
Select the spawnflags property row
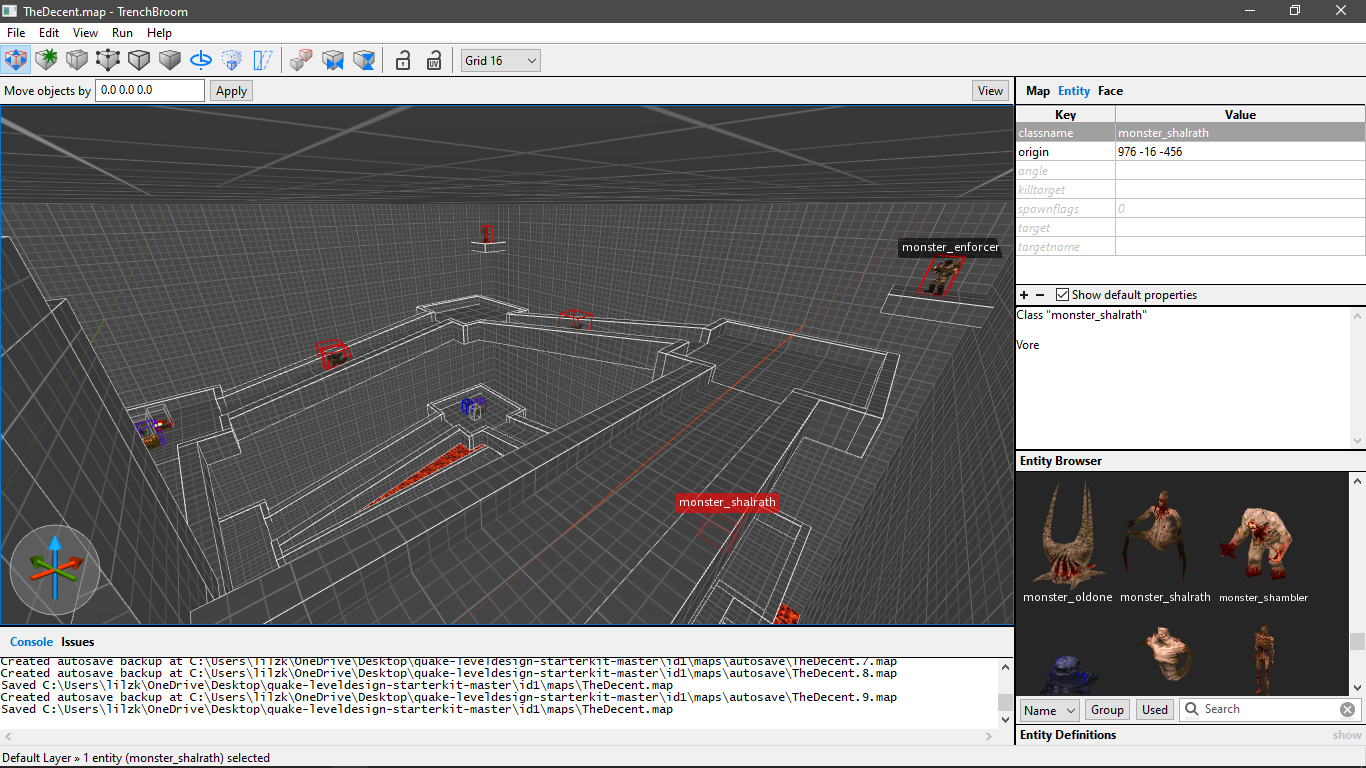pyautogui.click(x=1190, y=209)
